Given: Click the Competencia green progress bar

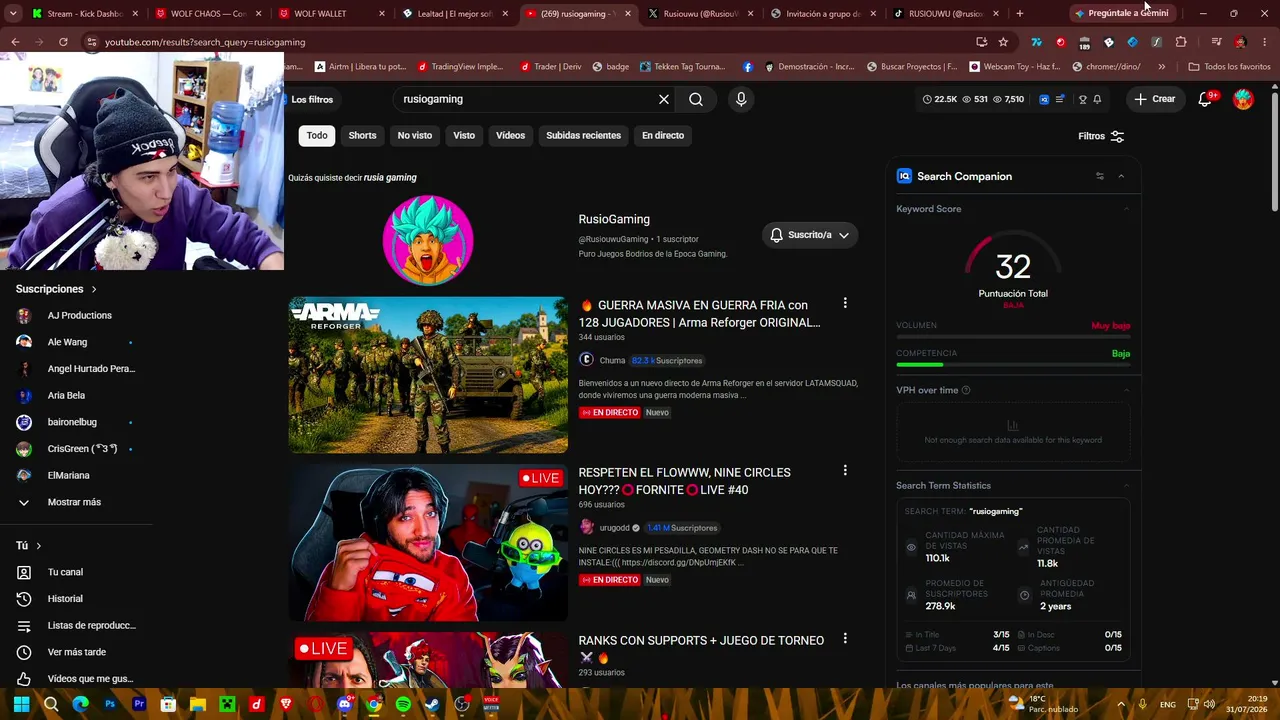Looking at the screenshot, I should (x=919, y=365).
